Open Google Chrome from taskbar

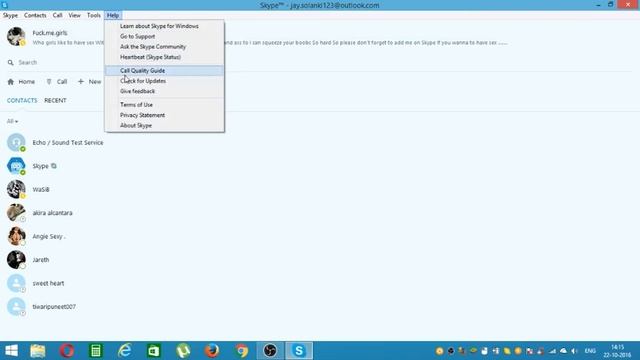(241, 351)
